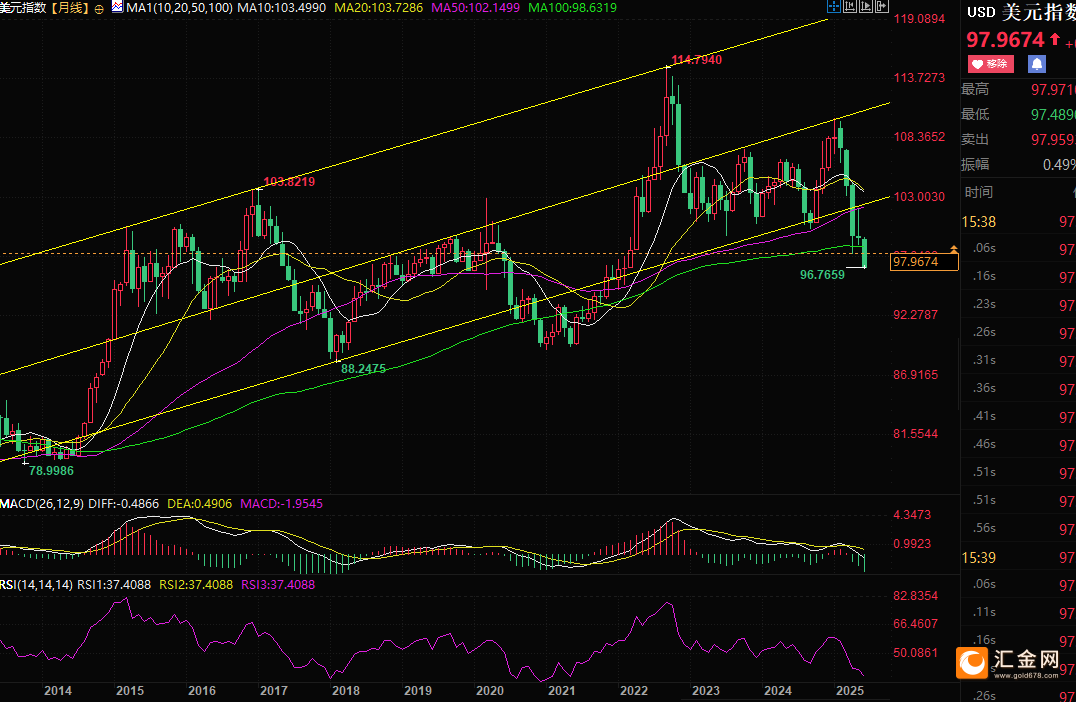Click the RSI3:37.4088 value
The image size is (1076, 702).
[x=278, y=585]
